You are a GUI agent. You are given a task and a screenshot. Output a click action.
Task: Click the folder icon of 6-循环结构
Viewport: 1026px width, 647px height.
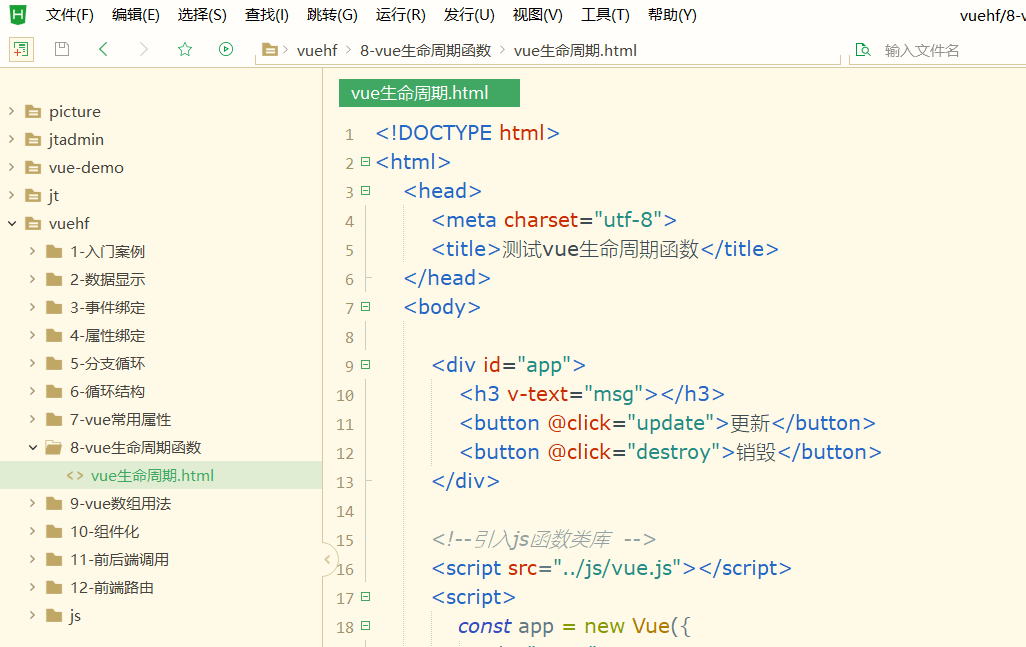(54, 392)
